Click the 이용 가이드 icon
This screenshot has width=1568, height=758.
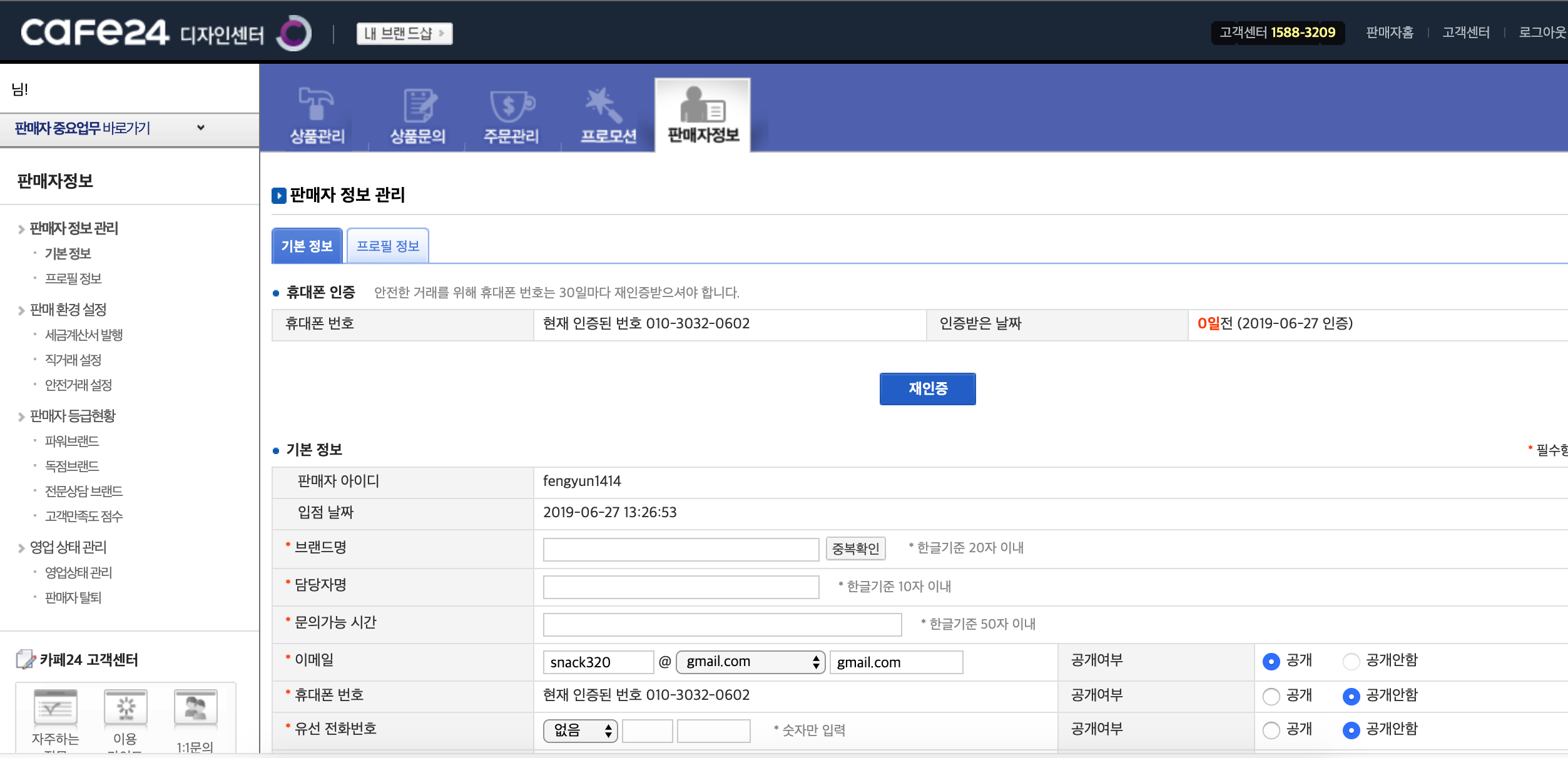pyautogui.click(x=126, y=708)
